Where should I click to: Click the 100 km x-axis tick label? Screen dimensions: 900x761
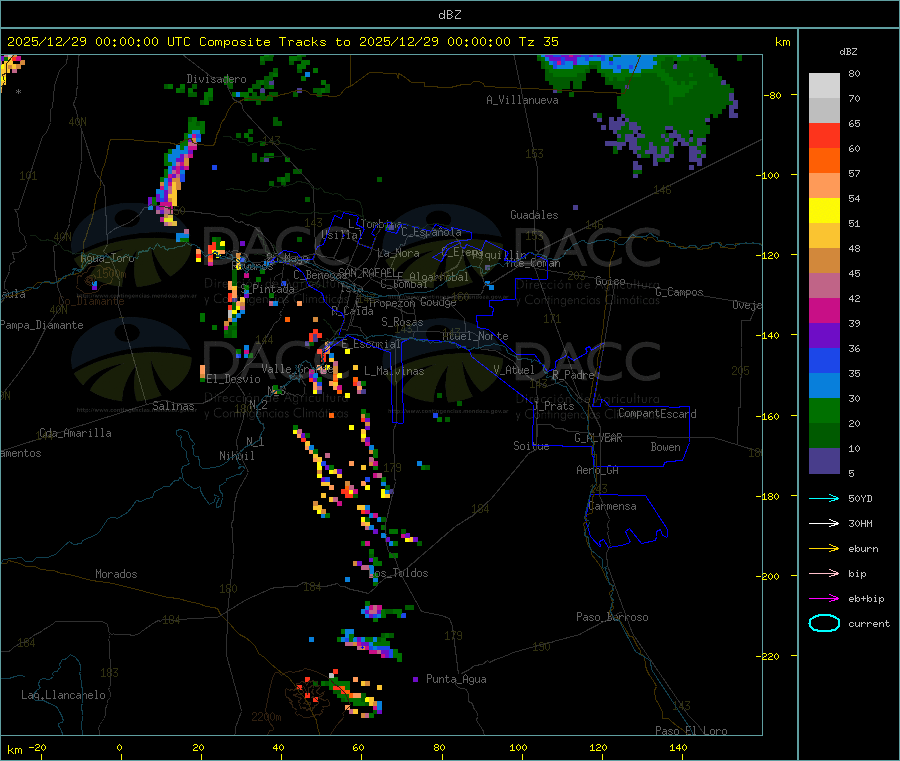click(x=518, y=747)
